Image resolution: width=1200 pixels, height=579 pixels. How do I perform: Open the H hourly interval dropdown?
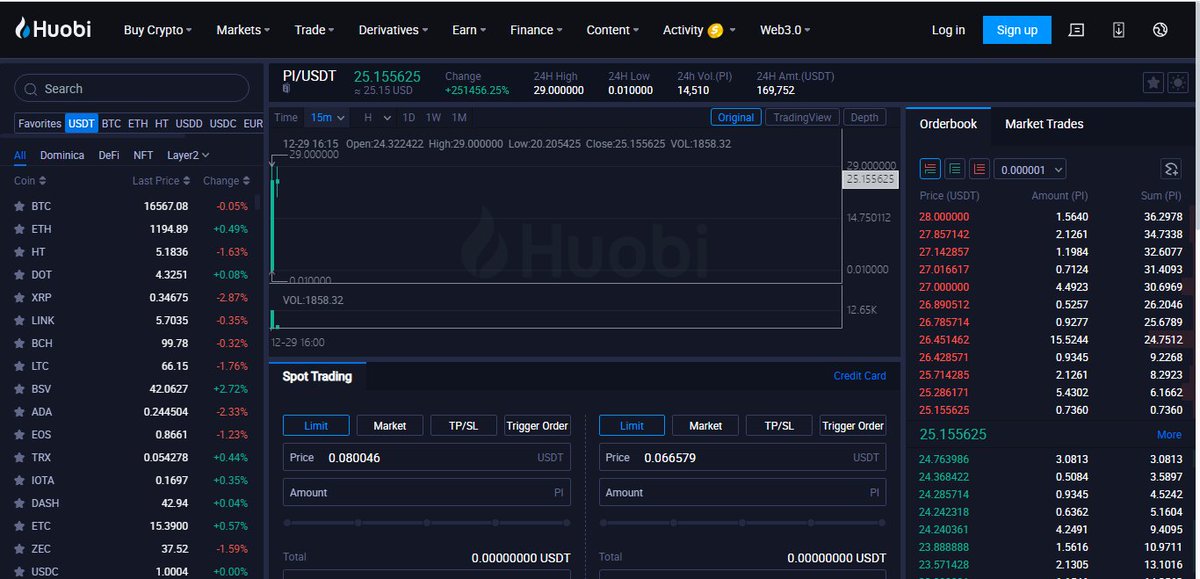pyautogui.click(x=377, y=117)
